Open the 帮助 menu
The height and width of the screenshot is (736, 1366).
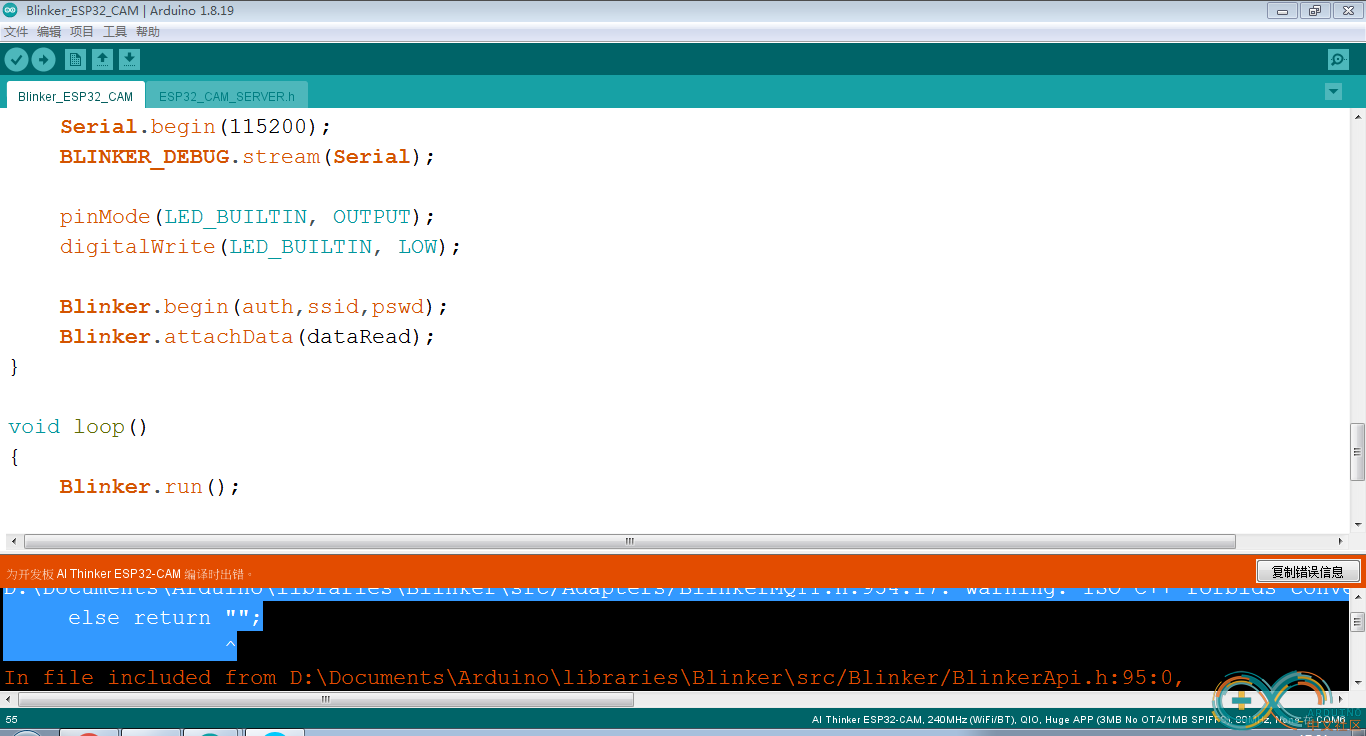[x=148, y=32]
